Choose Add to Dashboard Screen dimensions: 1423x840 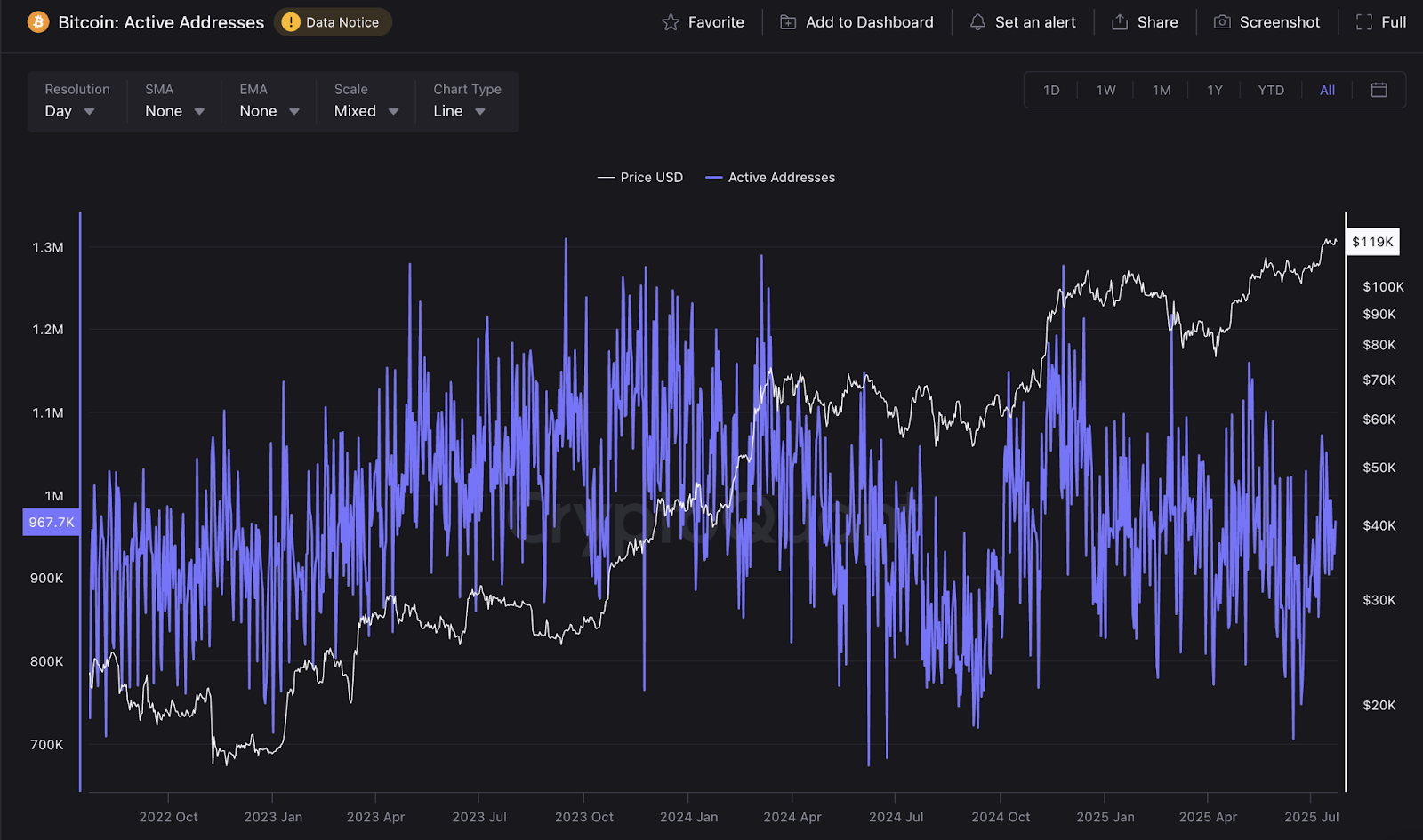870,22
